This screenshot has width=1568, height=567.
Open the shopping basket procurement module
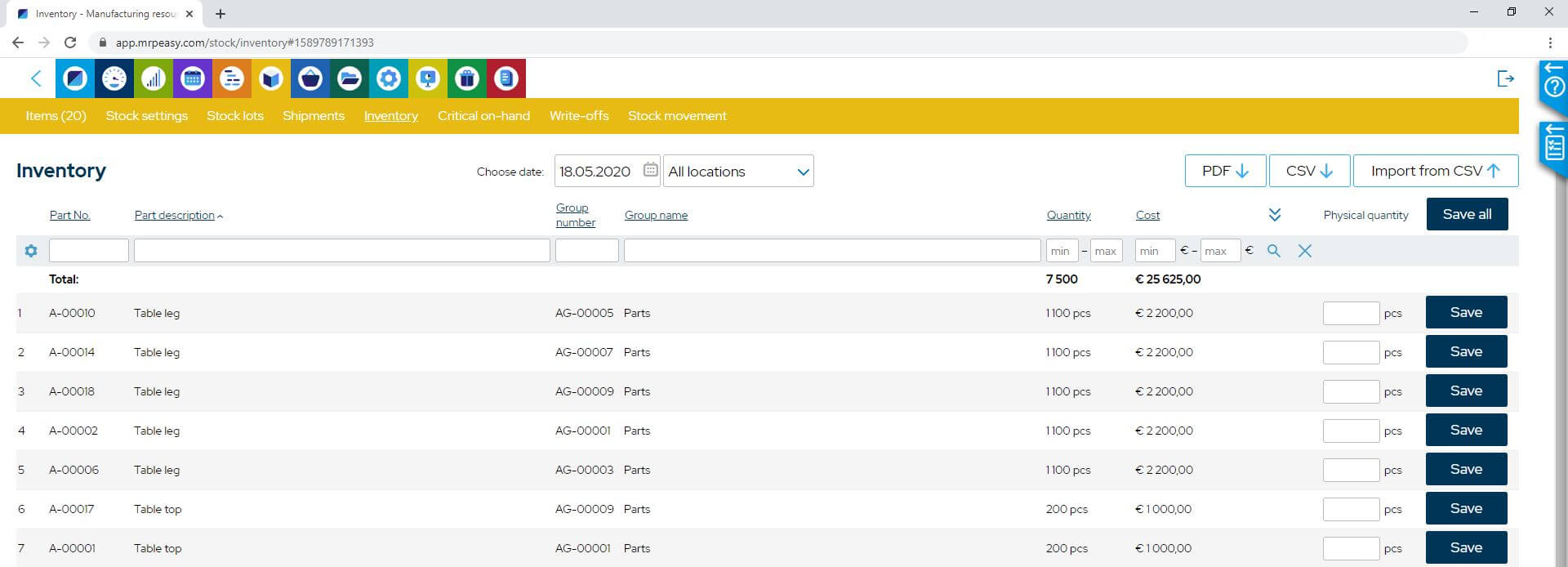point(310,78)
